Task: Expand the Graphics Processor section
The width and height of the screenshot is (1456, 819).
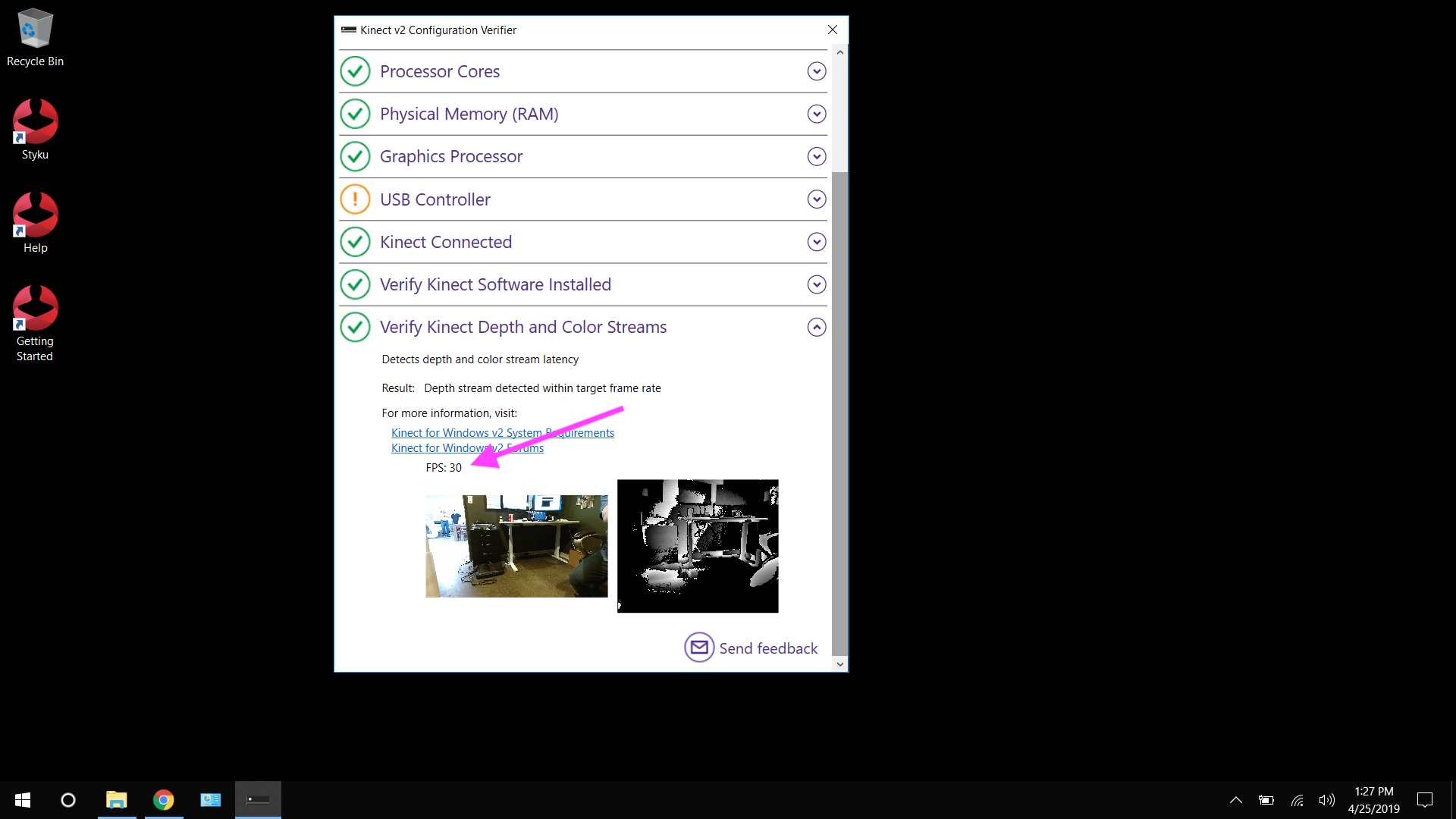Action: 816,156
